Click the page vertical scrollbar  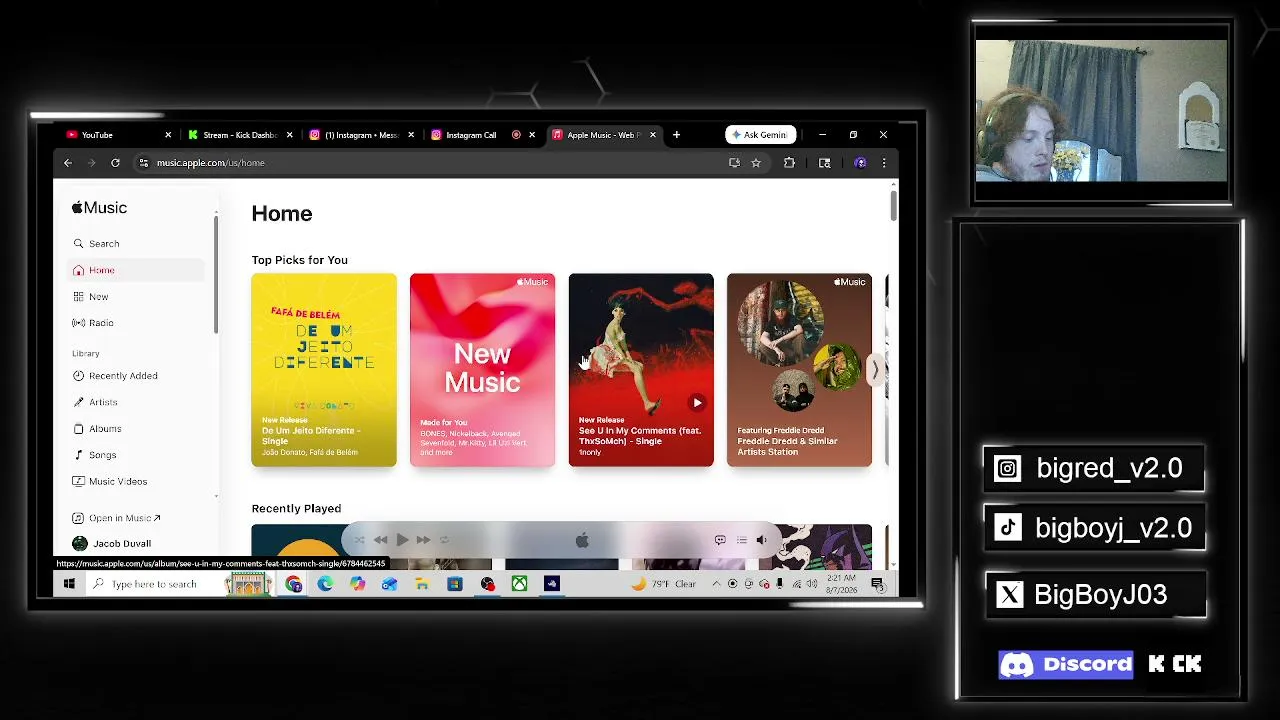click(x=893, y=205)
